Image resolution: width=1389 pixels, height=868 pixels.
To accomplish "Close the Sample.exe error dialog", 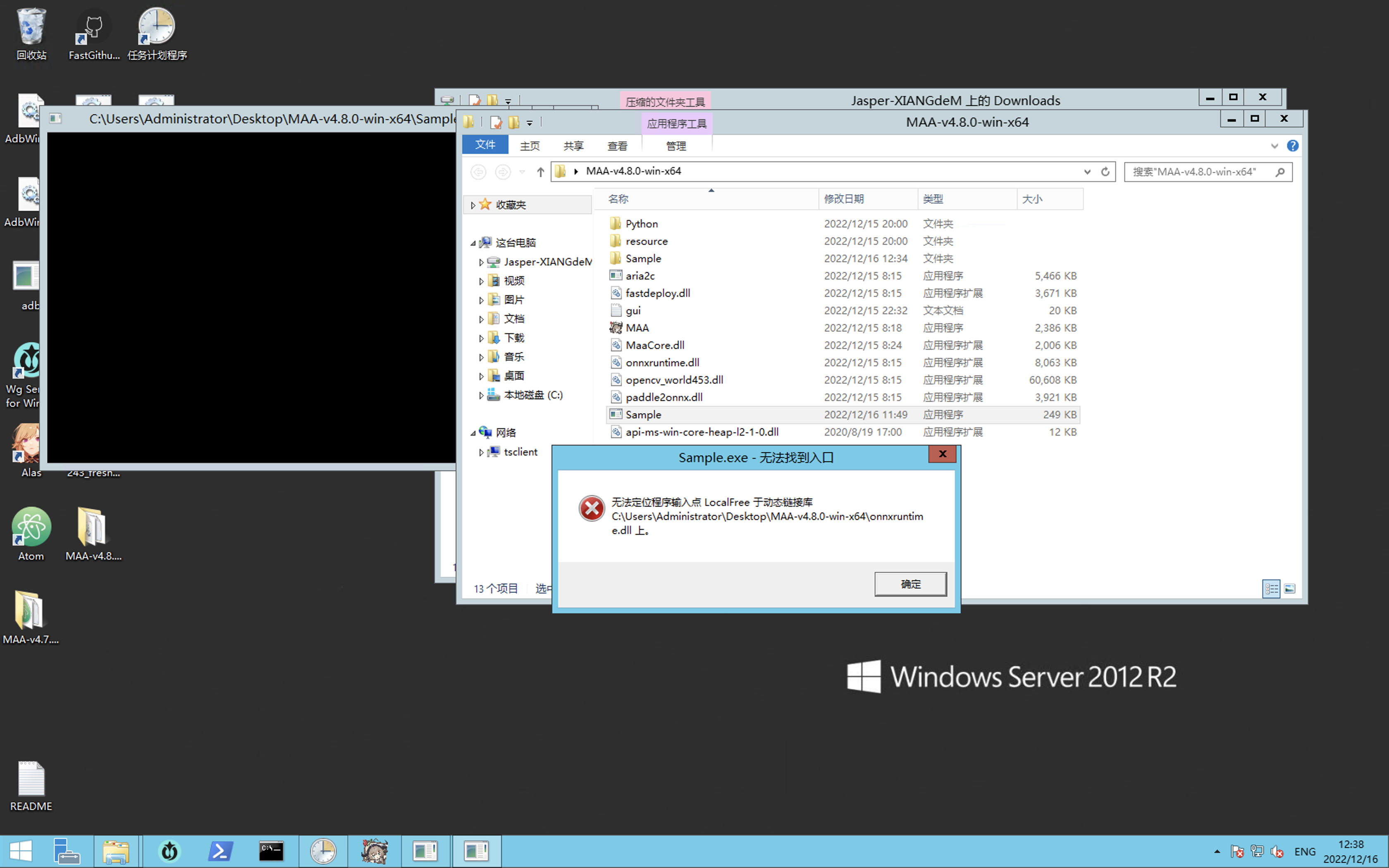I will tap(942, 454).
